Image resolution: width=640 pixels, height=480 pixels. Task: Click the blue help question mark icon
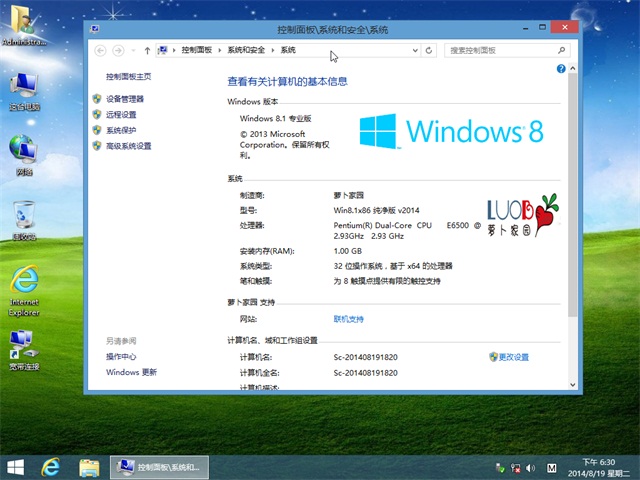(x=561, y=70)
